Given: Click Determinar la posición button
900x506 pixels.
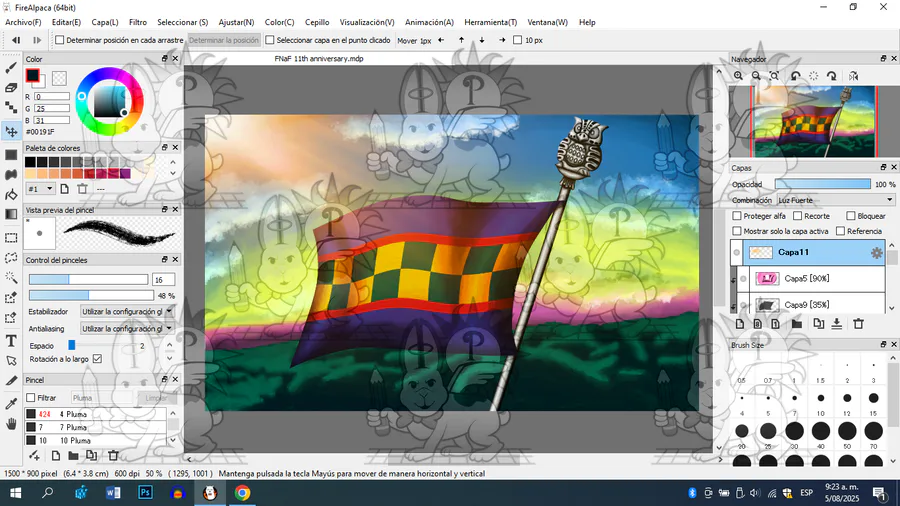Looking at the screenshot, I should tap(224, 40).
